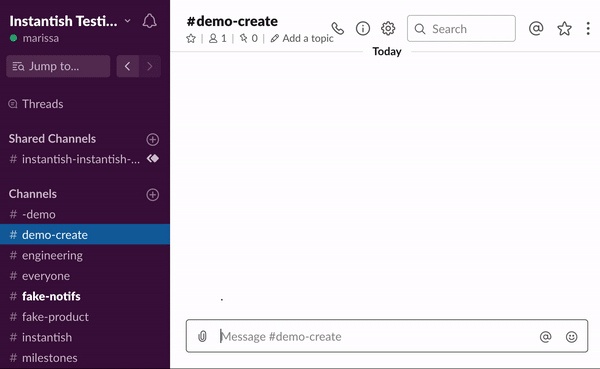Open notification preferences bell icon
The image size is (600, 369).
[x=150, y=21]
